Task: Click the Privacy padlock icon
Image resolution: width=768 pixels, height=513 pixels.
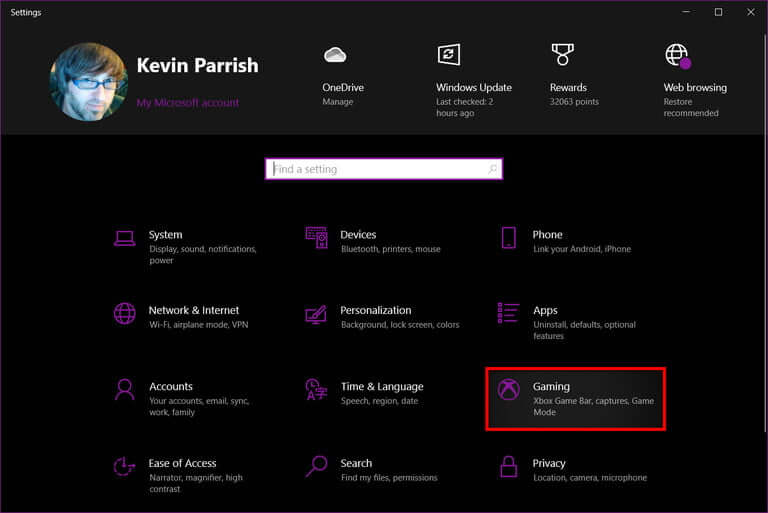Action: coord(508,466)
